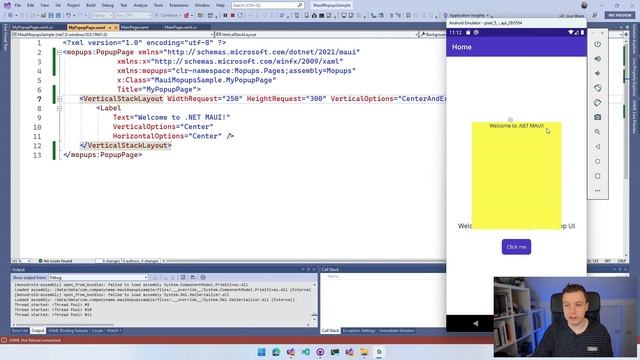Open the editor zoom percentage dropdown
The width and height of the screenshot is (640, 360).
coord(21,261)
